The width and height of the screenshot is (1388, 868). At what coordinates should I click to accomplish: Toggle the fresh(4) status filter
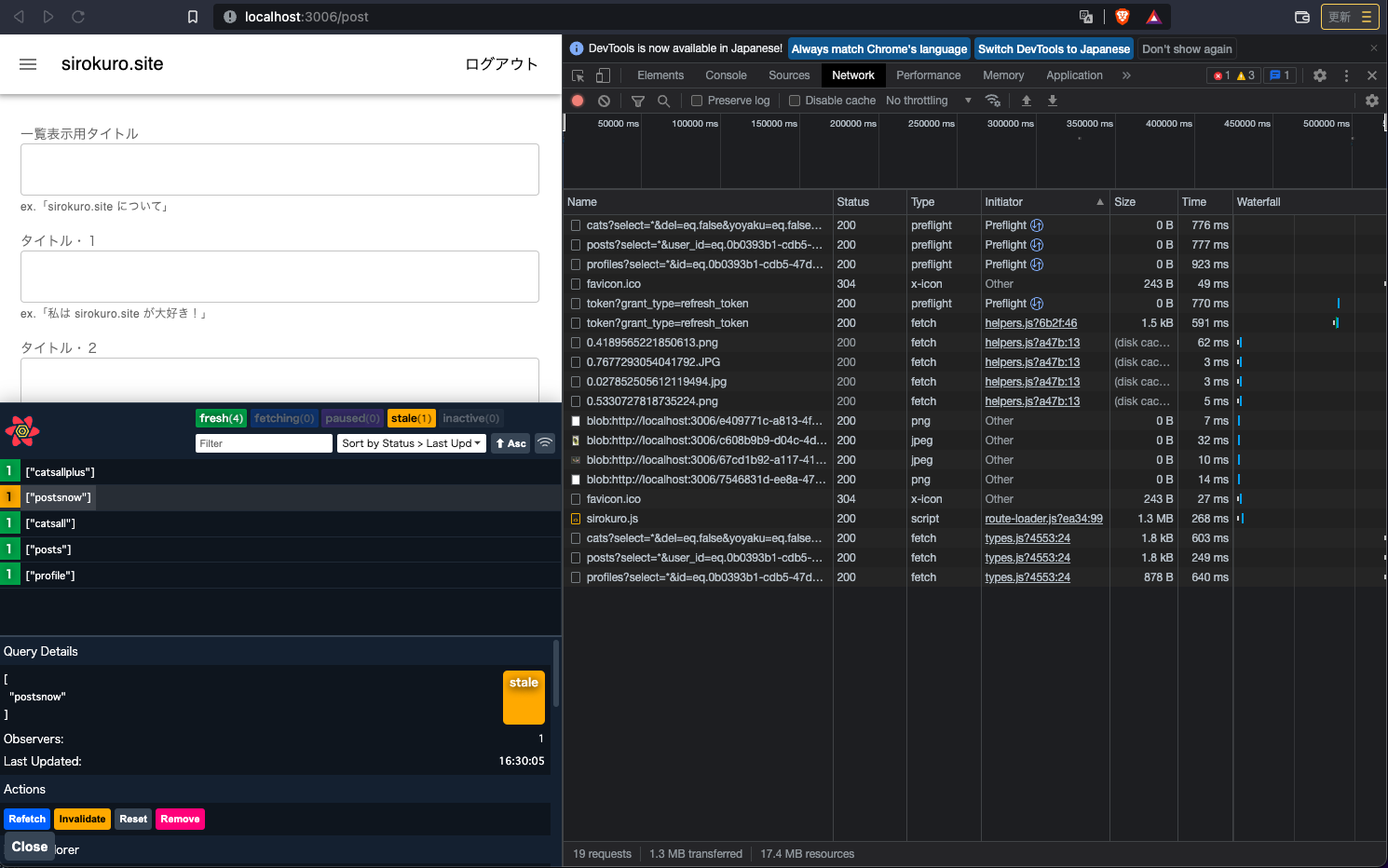(x=222, y=418)
